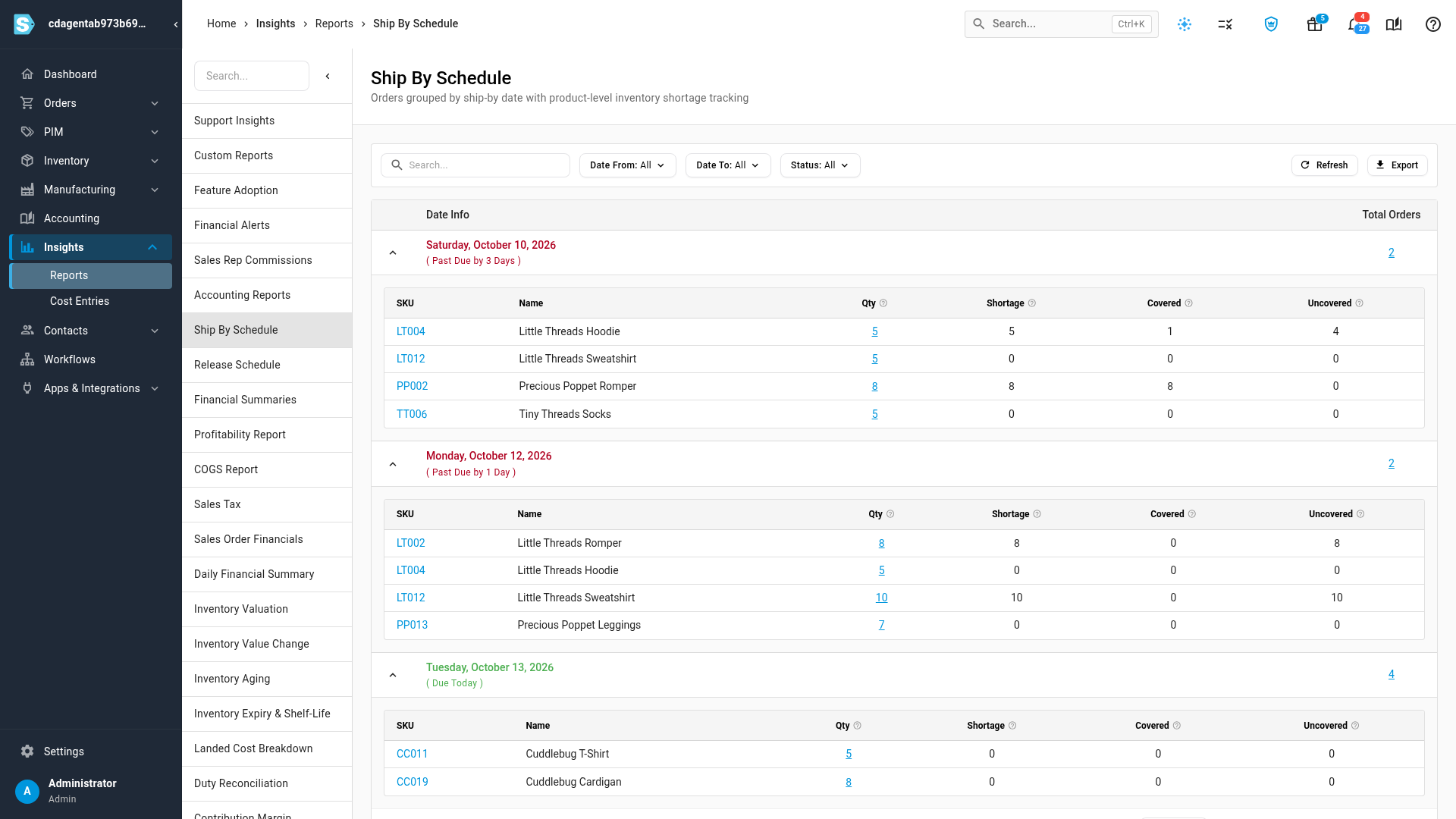
Task: Click the Uncovered info icon in second table
Action: tap(1360, 514)
